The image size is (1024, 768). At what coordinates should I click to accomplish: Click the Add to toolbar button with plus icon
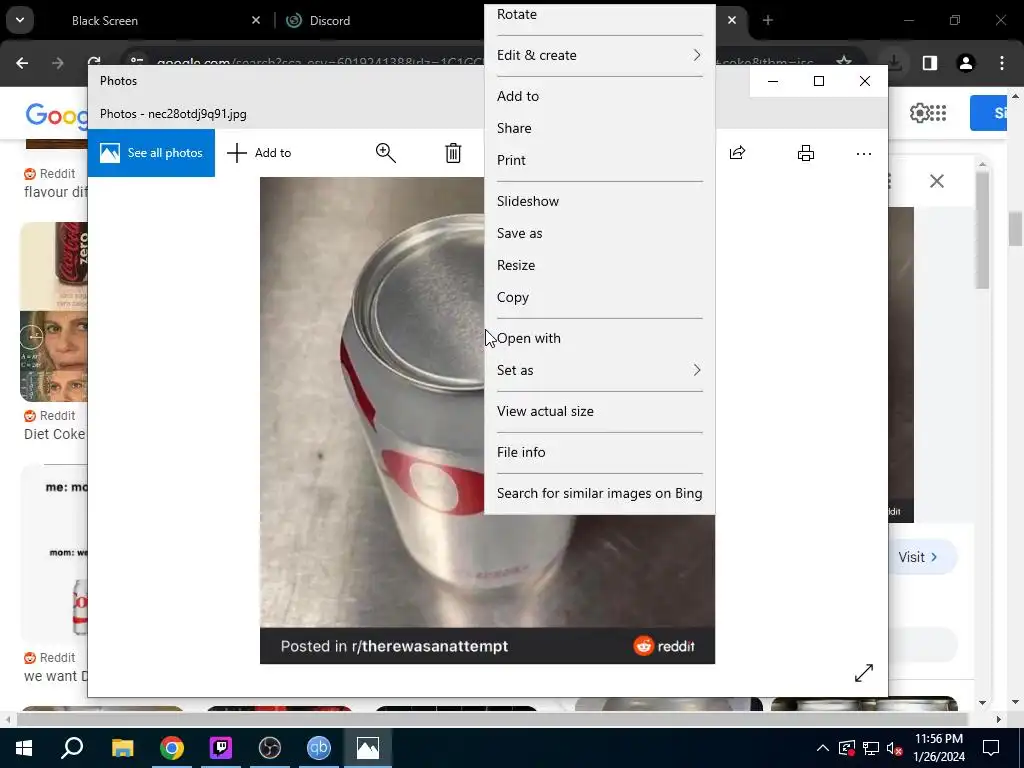point(259,153)
